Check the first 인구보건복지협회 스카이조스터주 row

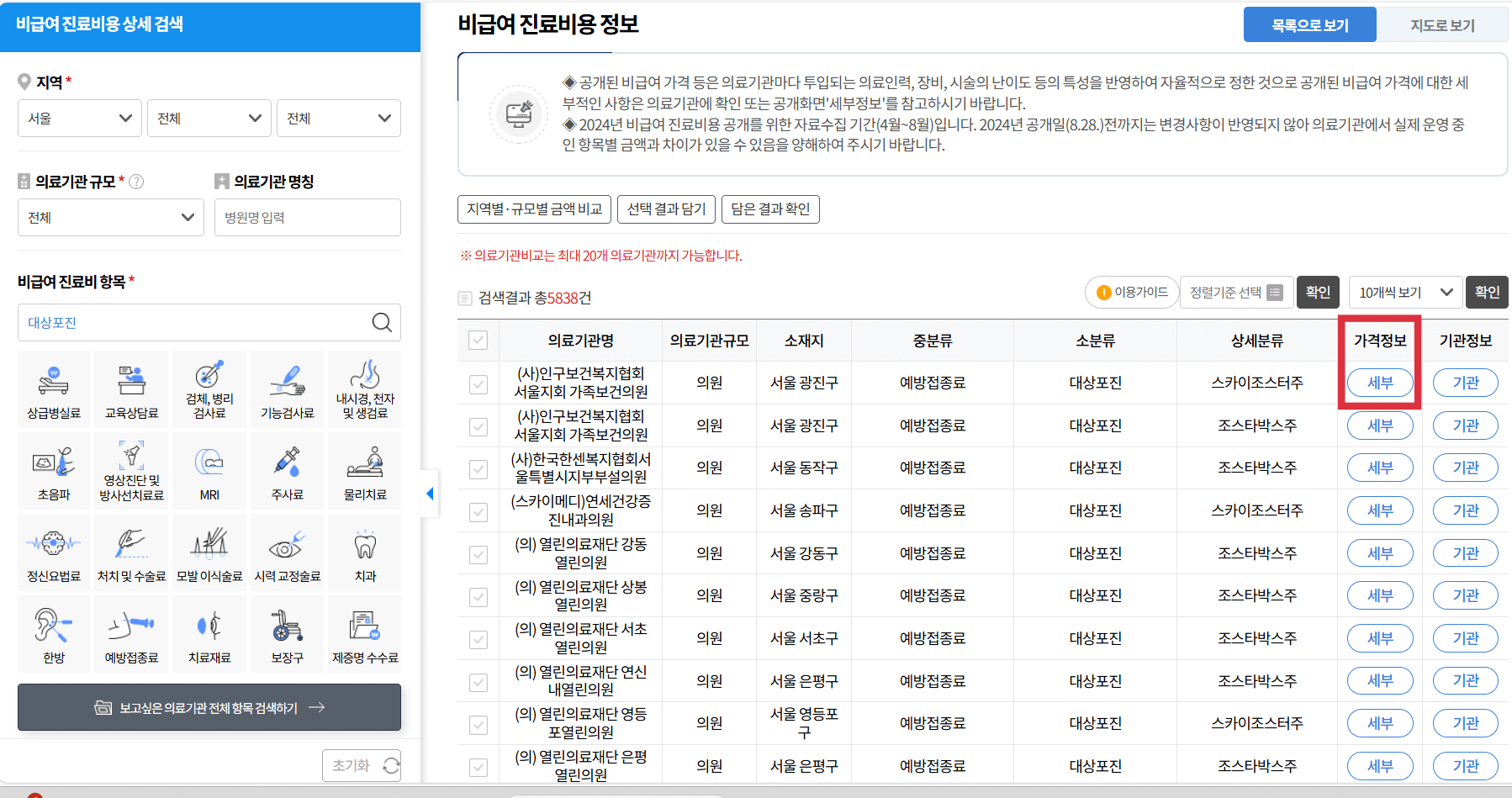[478, 383]
